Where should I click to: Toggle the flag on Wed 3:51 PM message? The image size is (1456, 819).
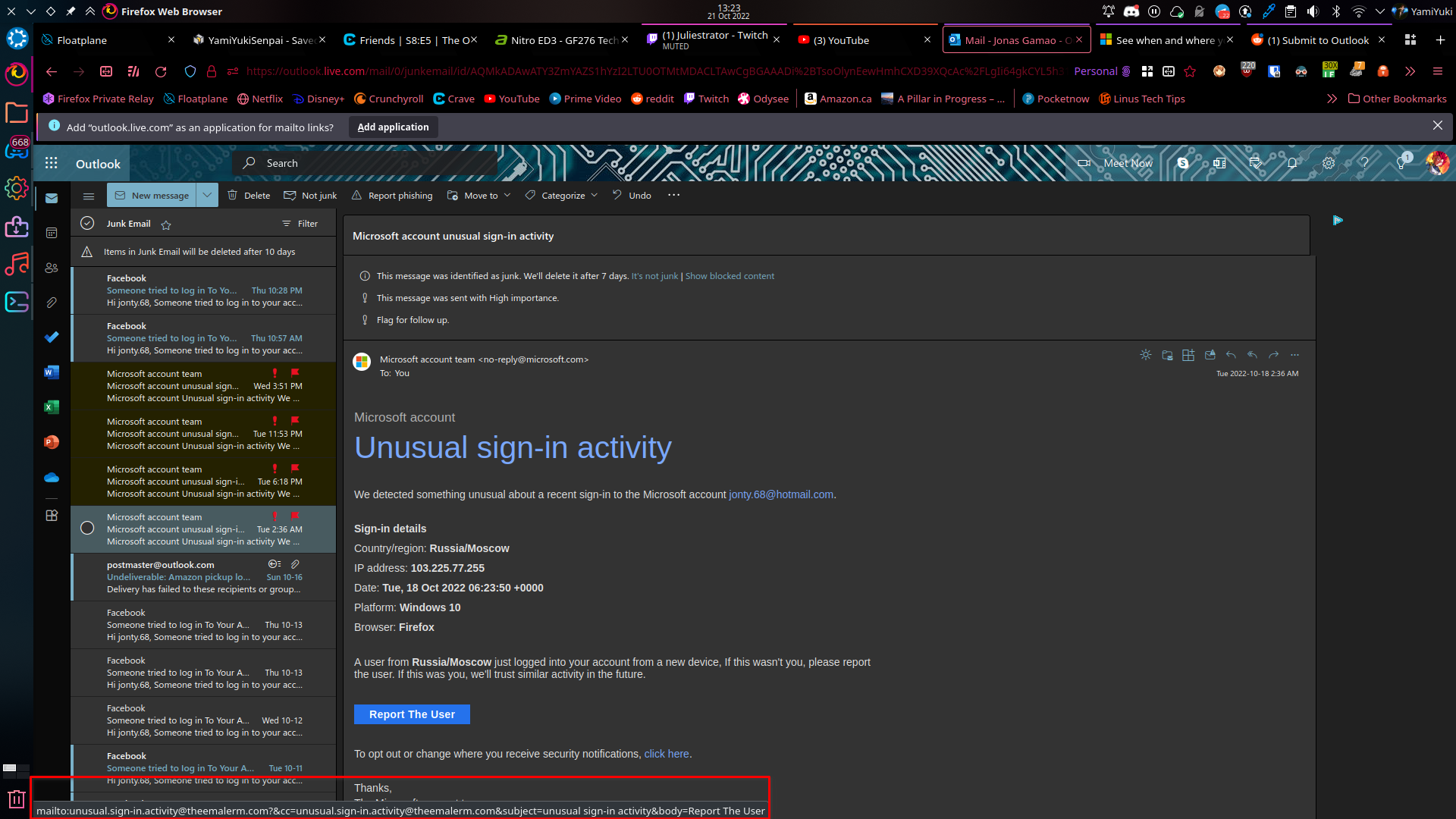(295, 372)
